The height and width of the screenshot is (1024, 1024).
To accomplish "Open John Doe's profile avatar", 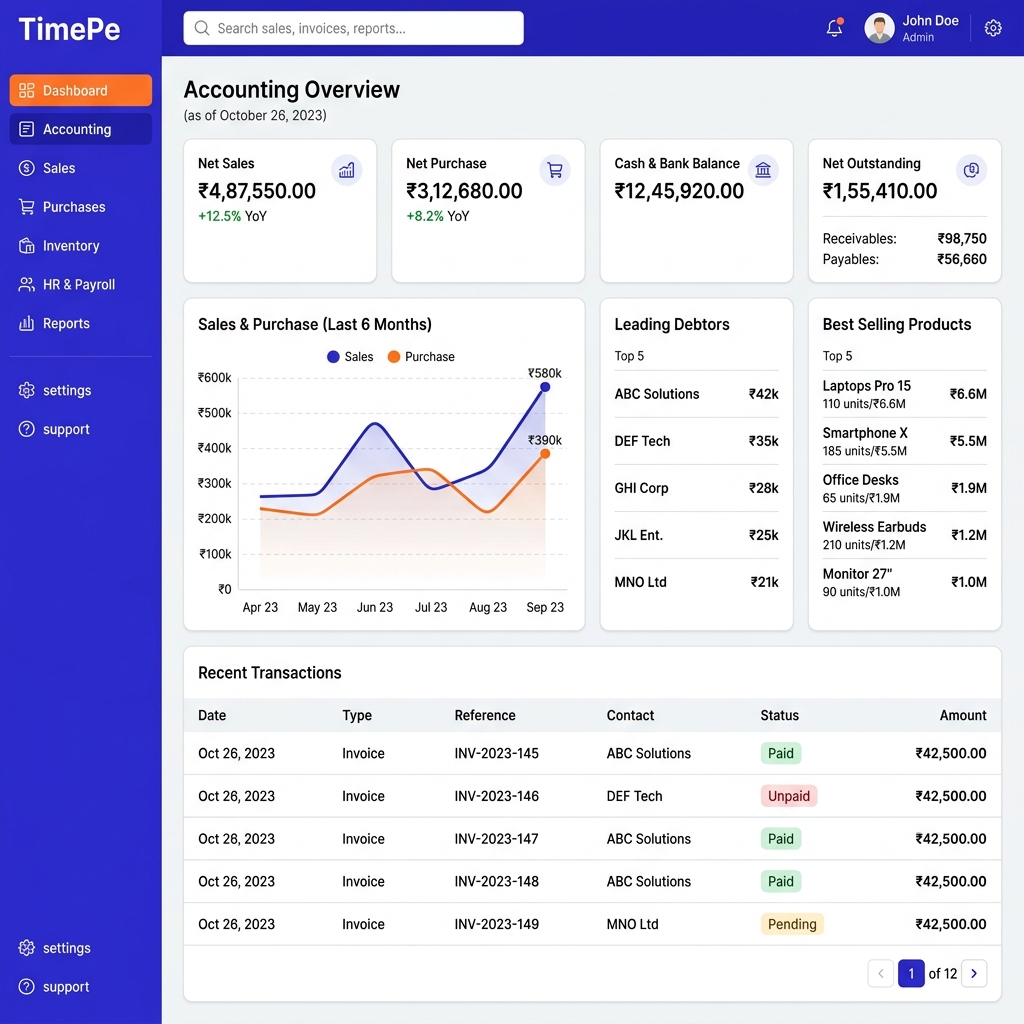I will [879, 28].
